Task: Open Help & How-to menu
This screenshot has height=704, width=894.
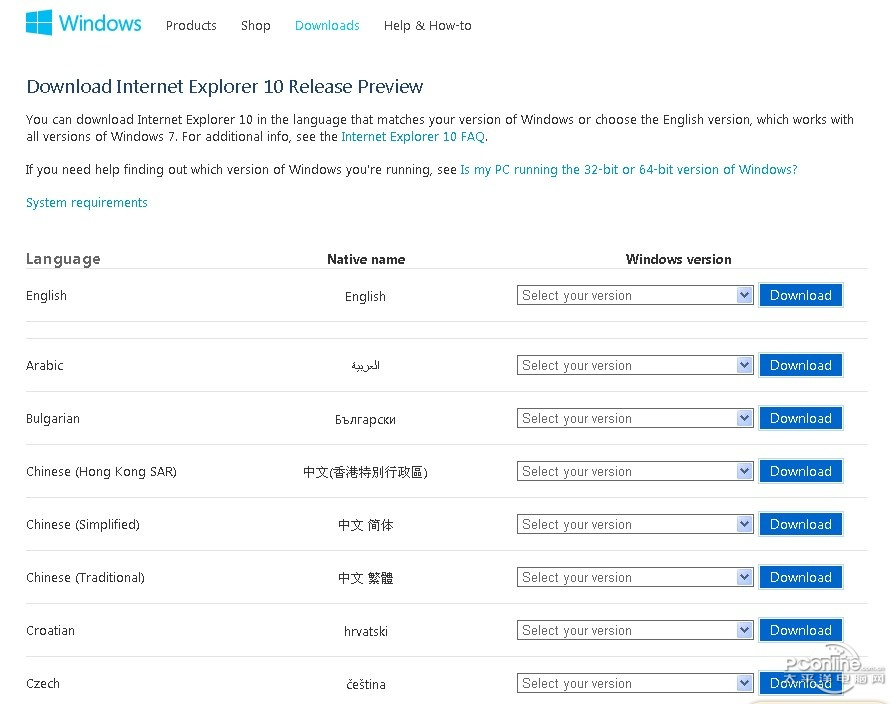Action: [427, 26]
